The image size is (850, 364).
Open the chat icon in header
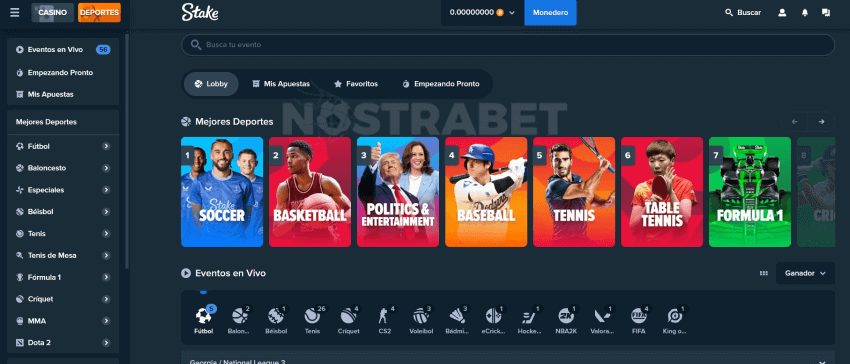click(x=826, y=12)
